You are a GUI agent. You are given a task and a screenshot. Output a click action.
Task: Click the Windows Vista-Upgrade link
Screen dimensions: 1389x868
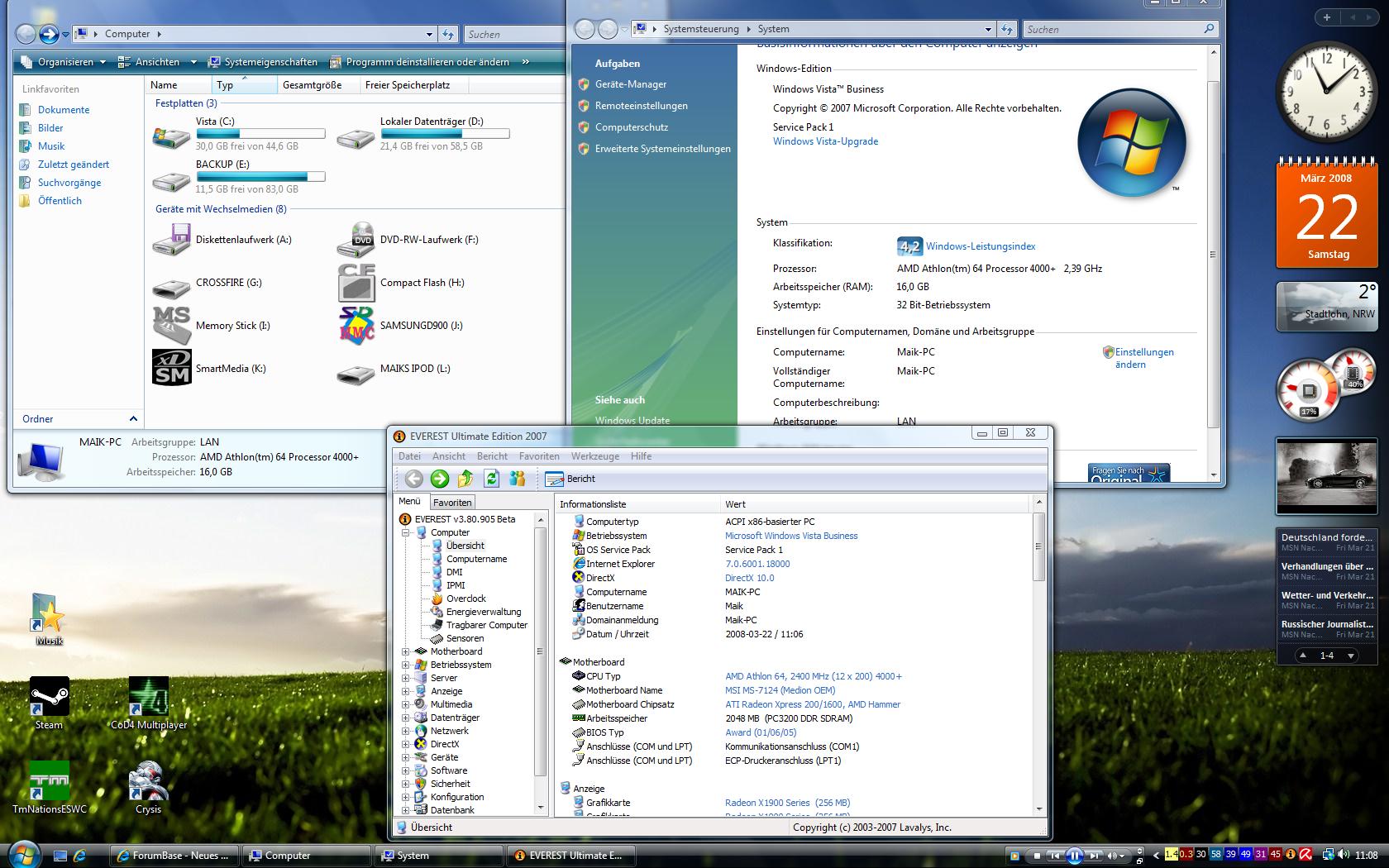(825, 141)
